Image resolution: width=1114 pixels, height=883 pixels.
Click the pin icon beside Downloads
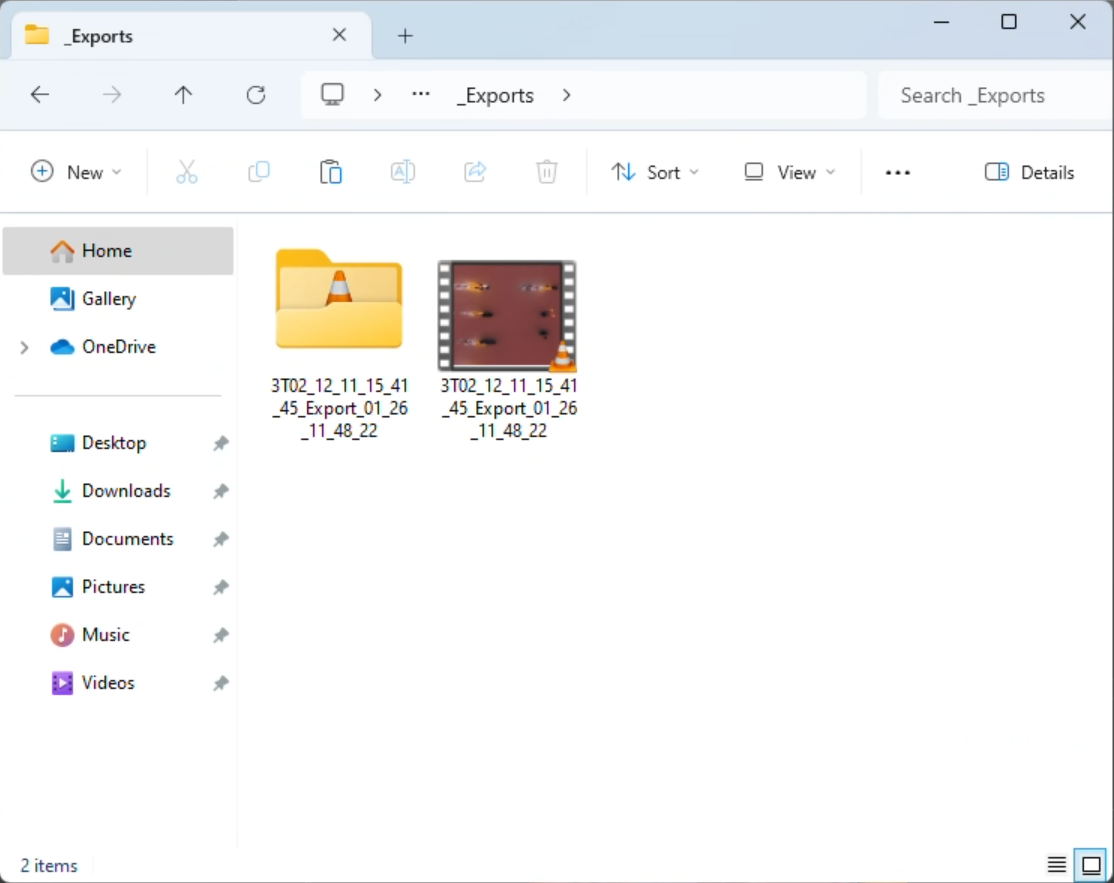(221, 491)
